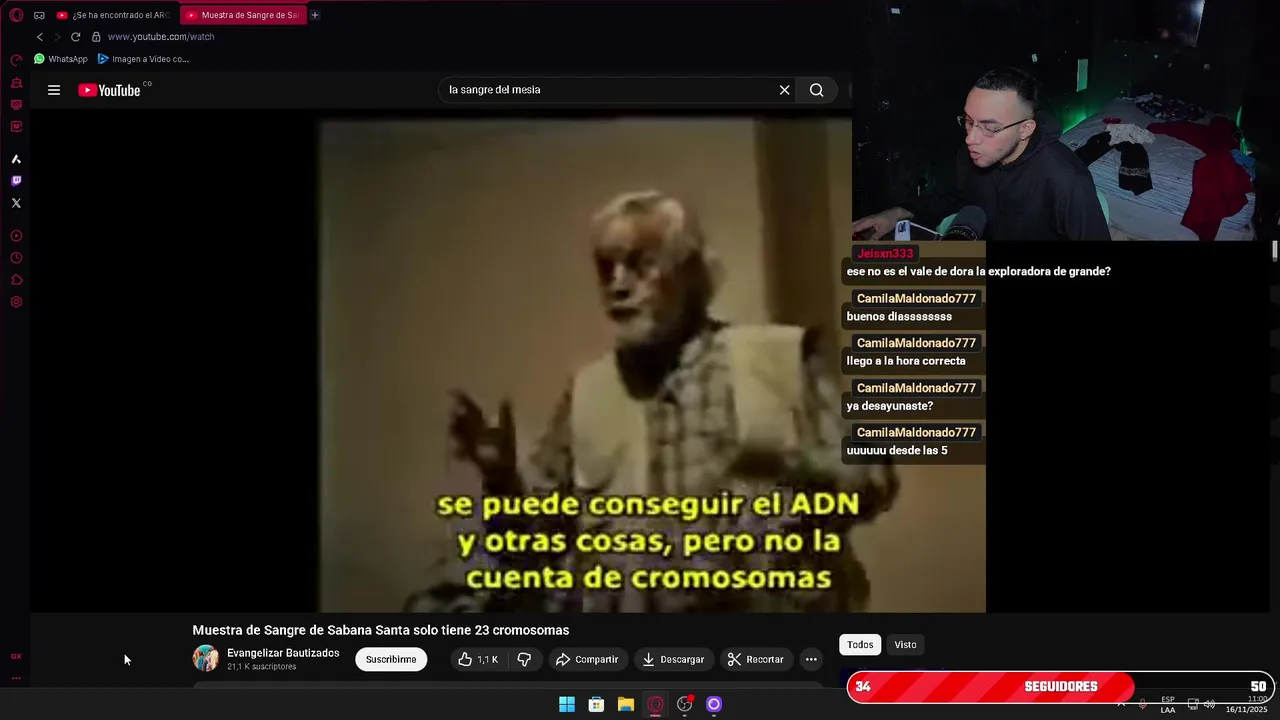This screenshot has width=1280, height=720.
Task: Open sidebar settings gear icon
Action: [16, 302]
